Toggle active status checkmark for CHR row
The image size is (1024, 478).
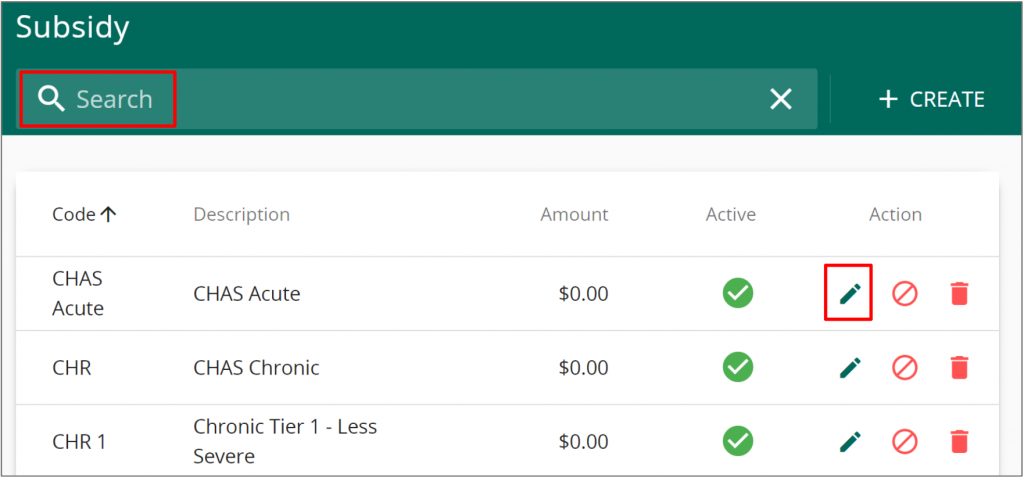pos(738,367)
